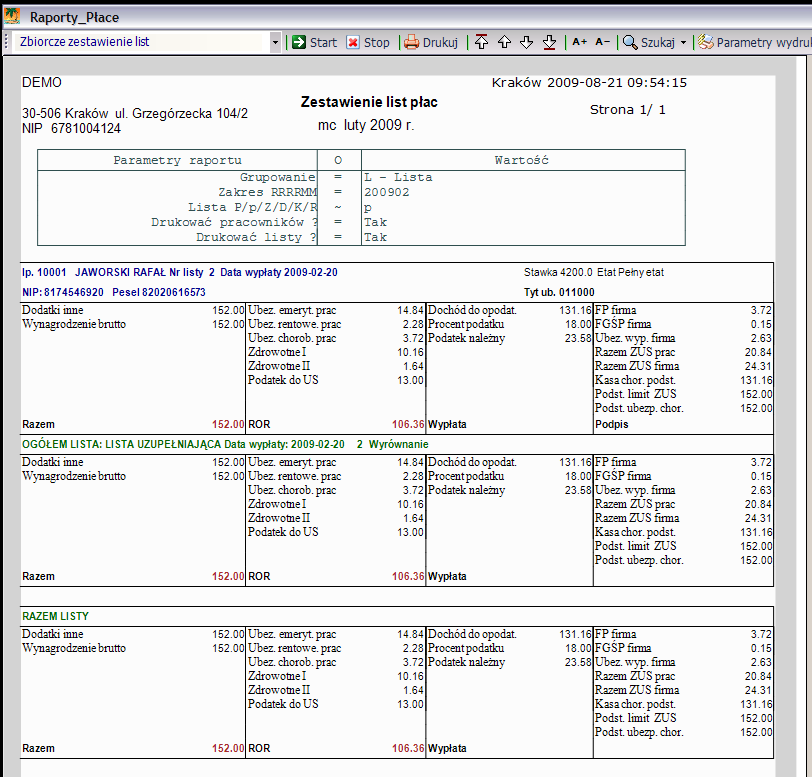Decrease font size with A- icon
Screen dimensions: 812x777
(x=602, y=42)
